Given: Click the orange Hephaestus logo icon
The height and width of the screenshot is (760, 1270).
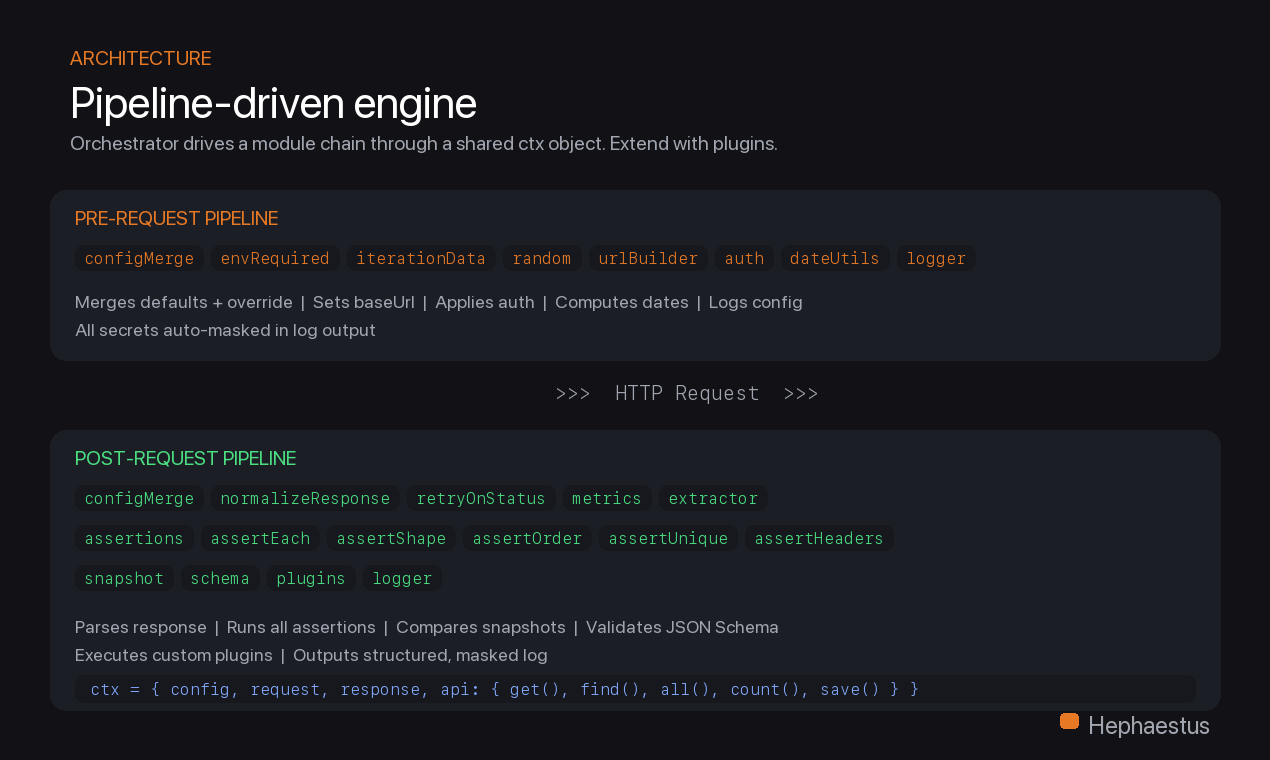Looking at the screenshot, I should click(x=1069, y=721).
